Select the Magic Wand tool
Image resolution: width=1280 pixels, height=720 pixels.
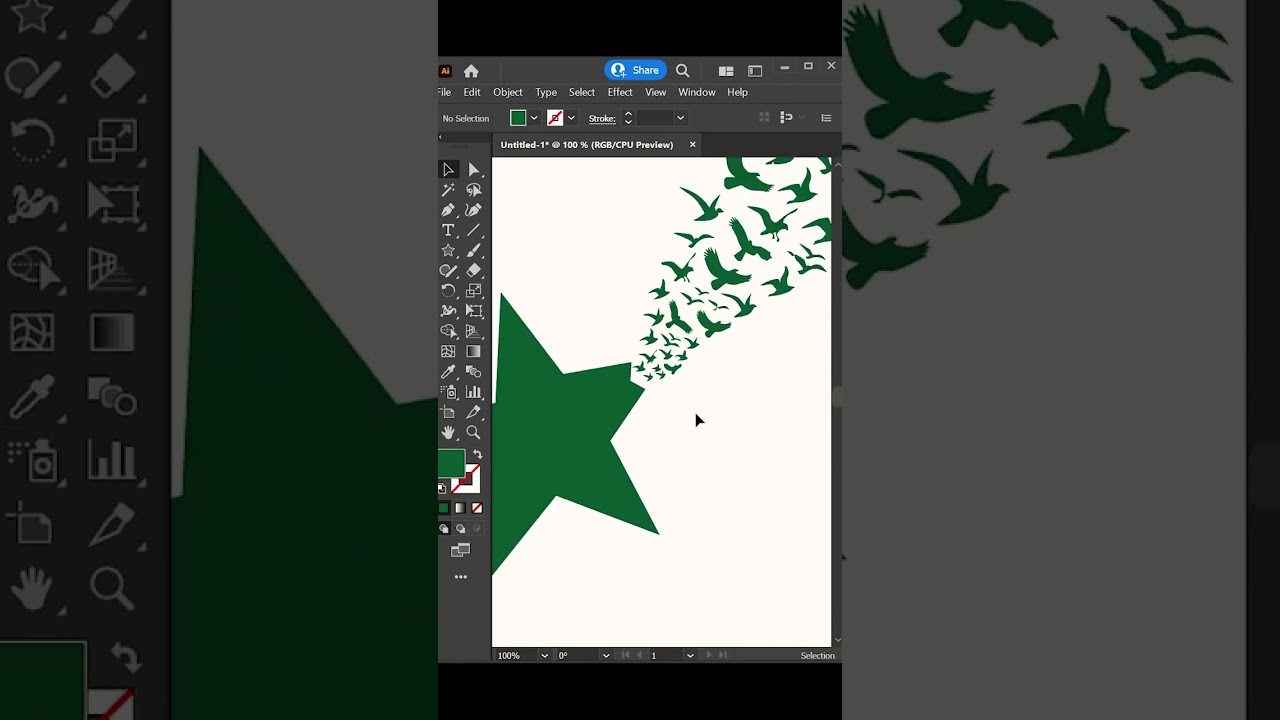pos(449,190)
